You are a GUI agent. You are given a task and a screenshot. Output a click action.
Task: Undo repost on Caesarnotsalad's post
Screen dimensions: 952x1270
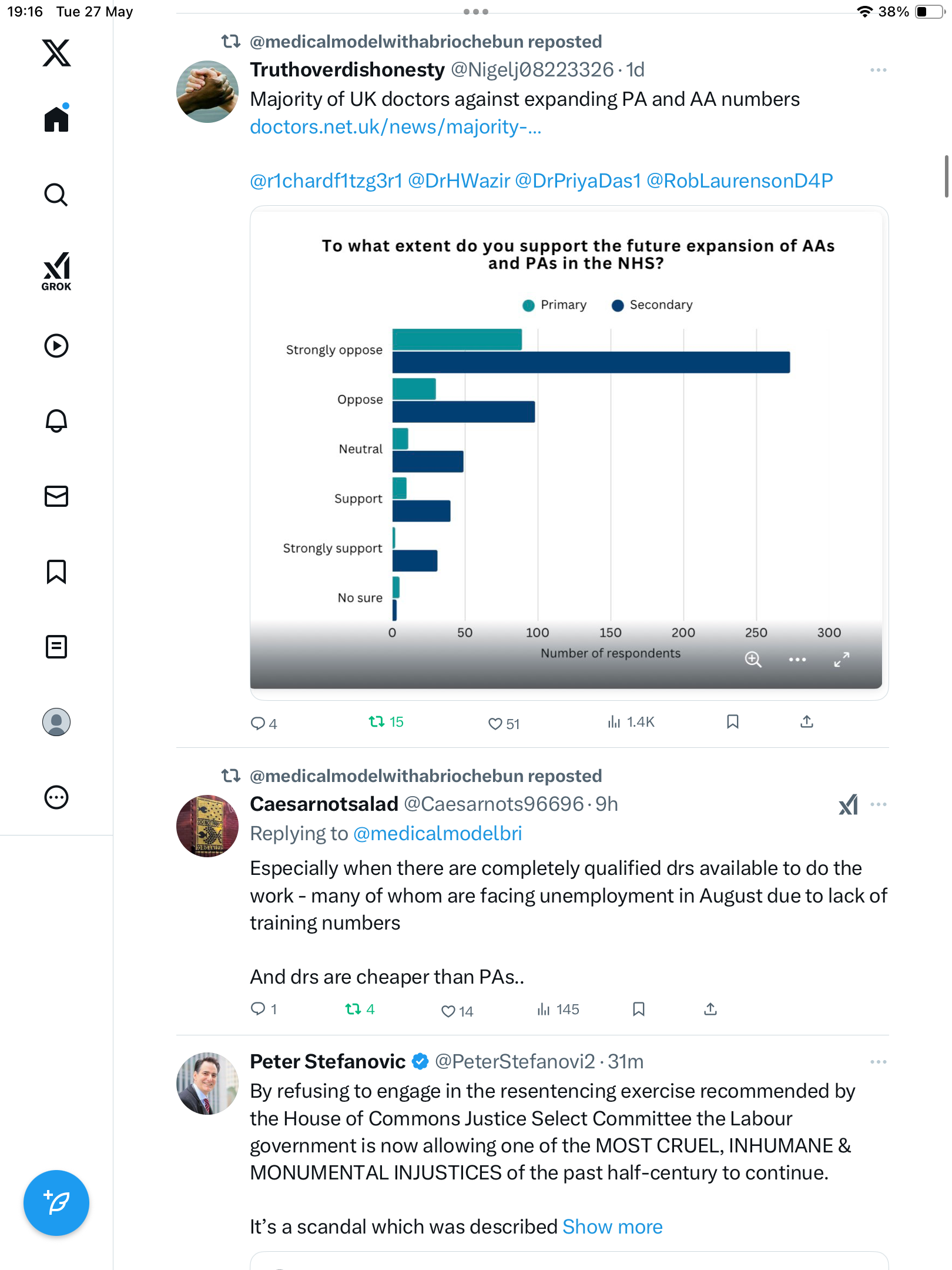(360, 1010)
